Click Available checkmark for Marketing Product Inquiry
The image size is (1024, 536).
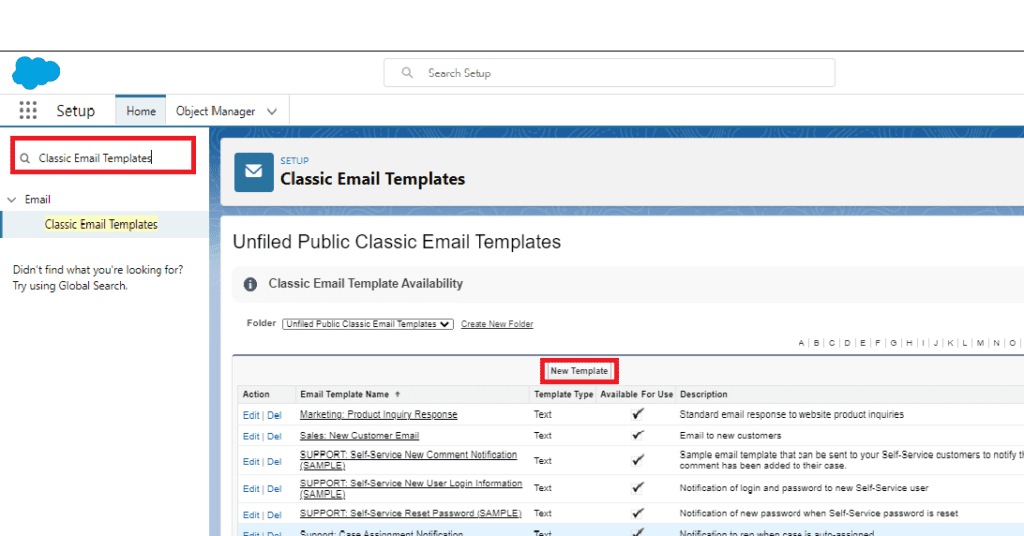click(637, 414)
